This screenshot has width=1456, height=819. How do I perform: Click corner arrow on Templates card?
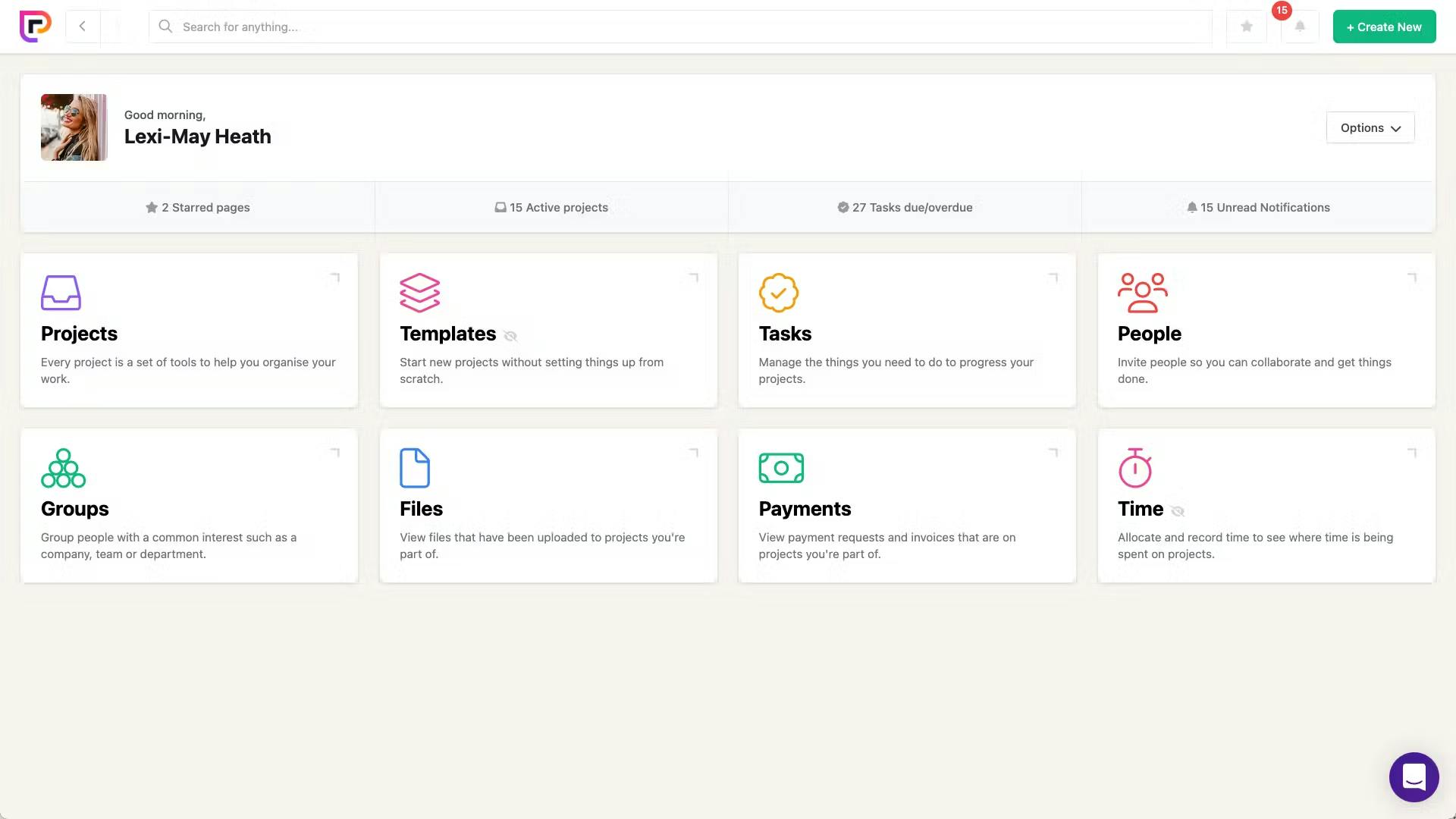tap(693, 278)
